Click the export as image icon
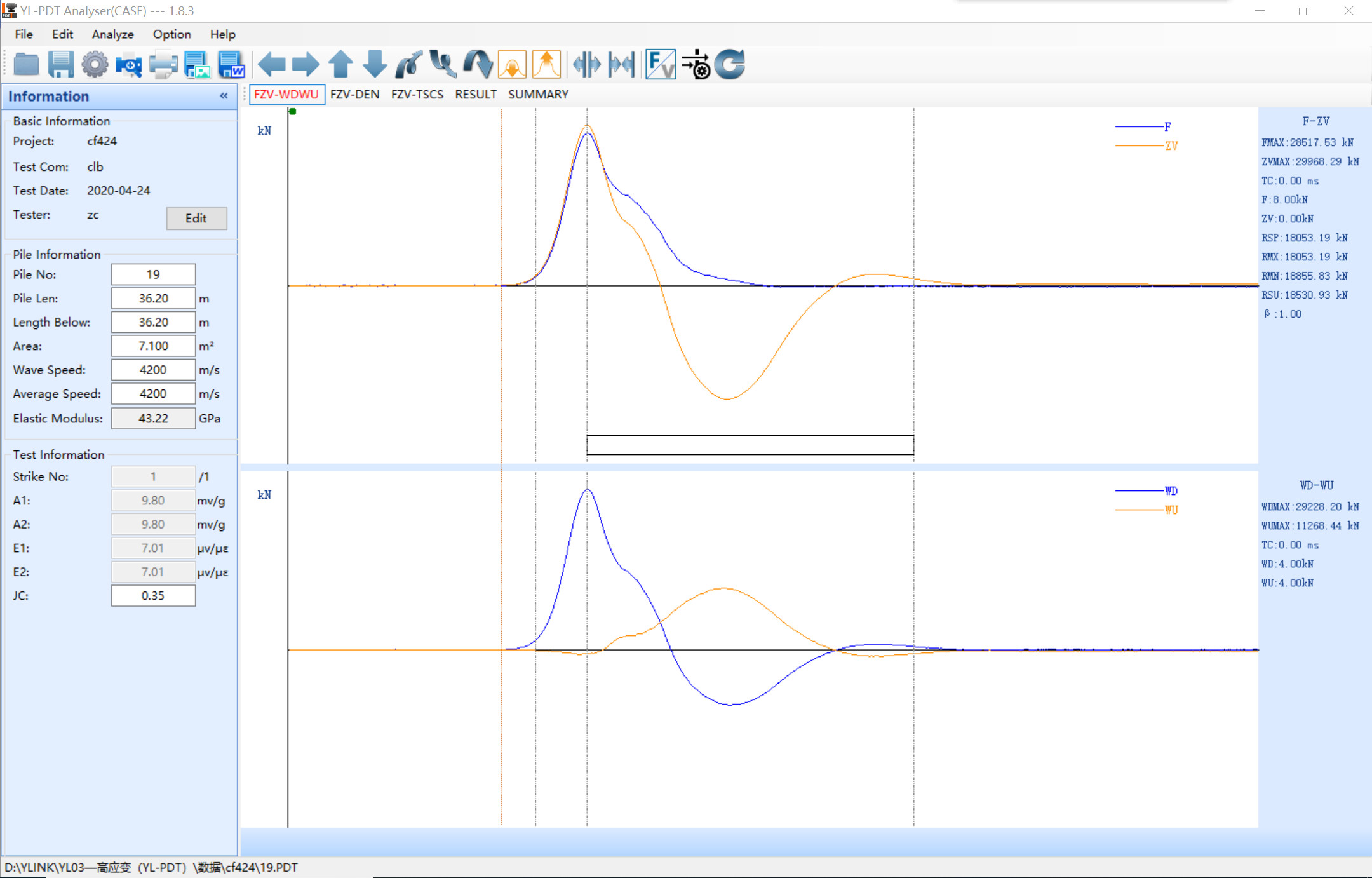The height and width of the screenshot is (878, 1372). pos(197,64)
